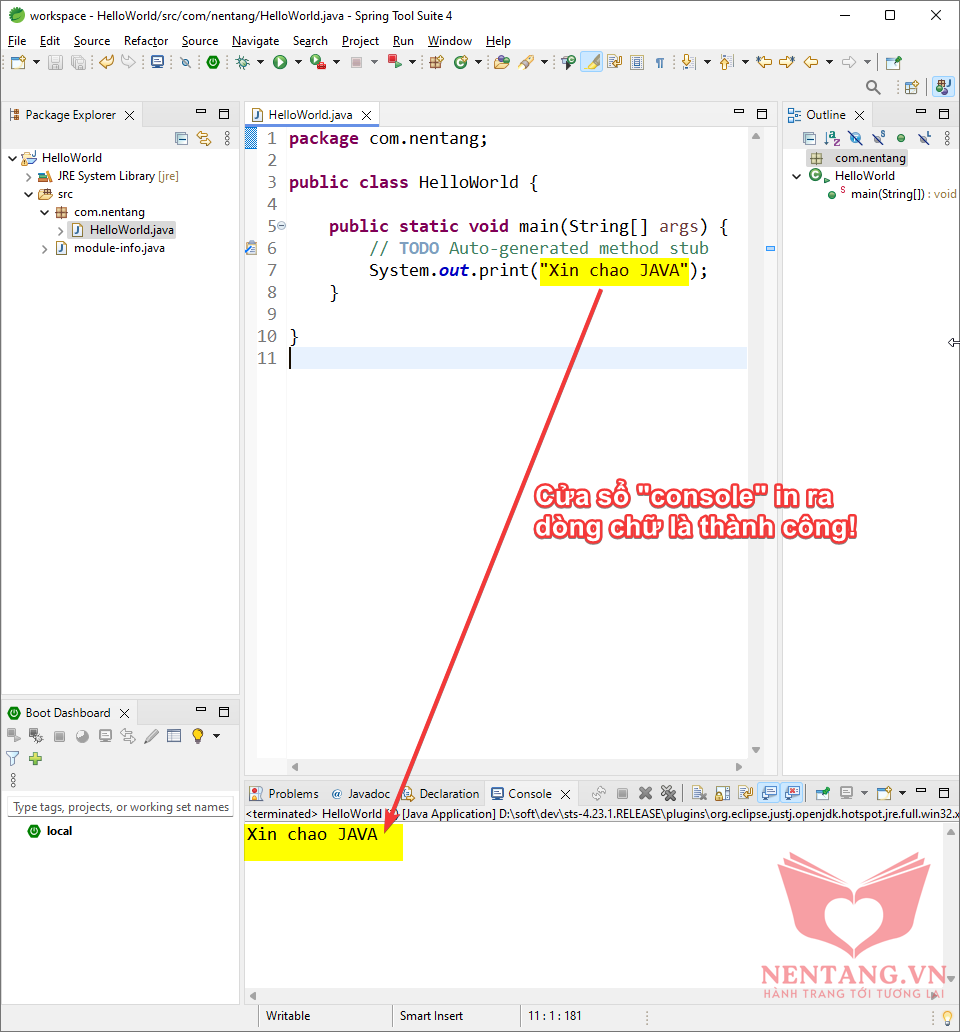Viewport: 960px width, 1032px height.
Task: Select module-info.java in Package Explorer
Action: point(119,248)
